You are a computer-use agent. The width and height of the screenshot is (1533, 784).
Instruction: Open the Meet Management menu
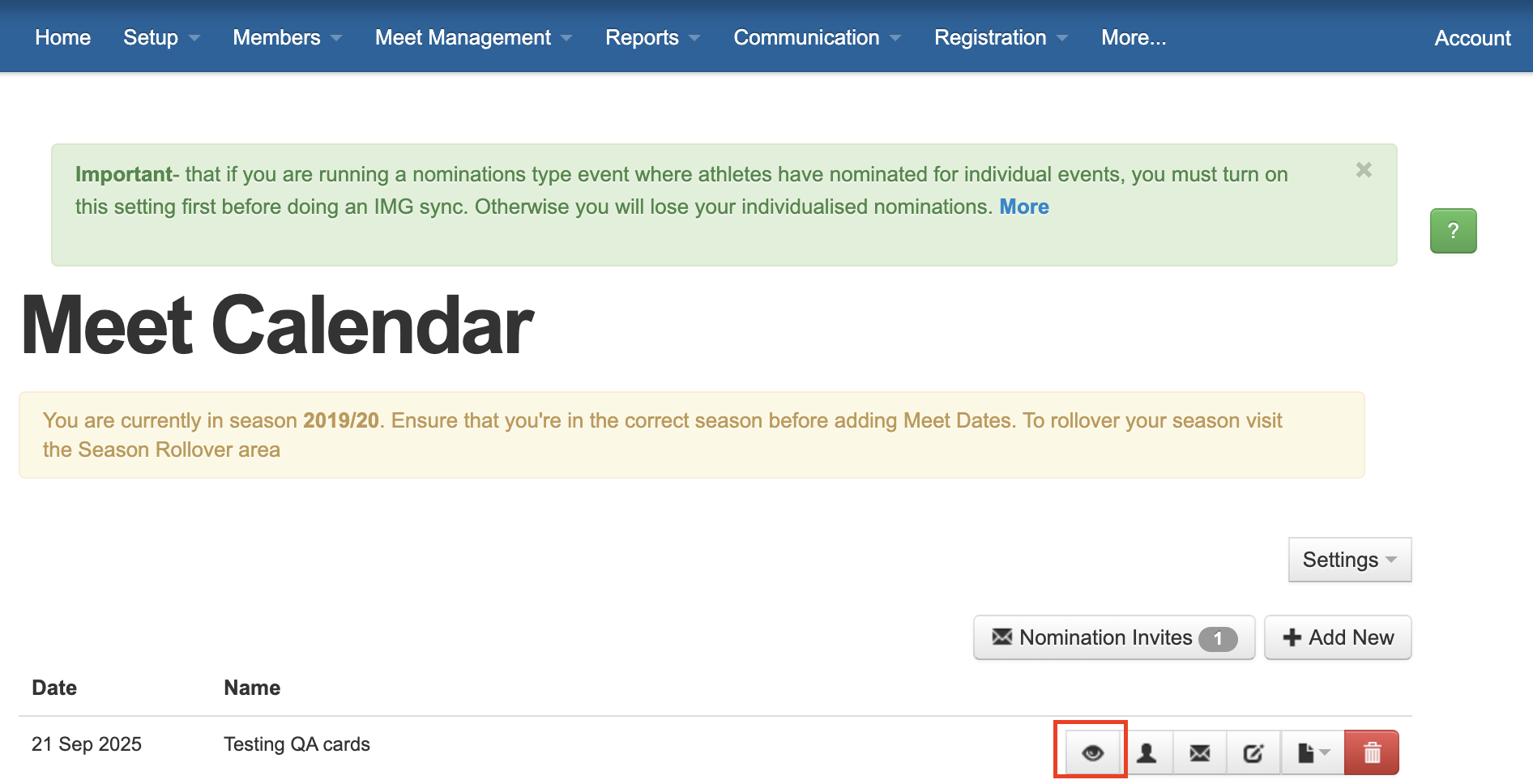(x=474, y=37)
